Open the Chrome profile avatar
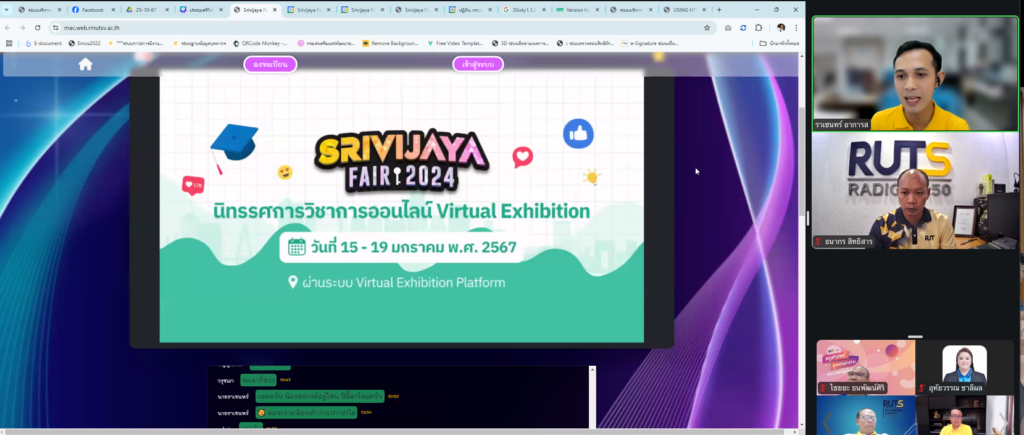This screenshot has height=435, width=1024. coord(781,28)
